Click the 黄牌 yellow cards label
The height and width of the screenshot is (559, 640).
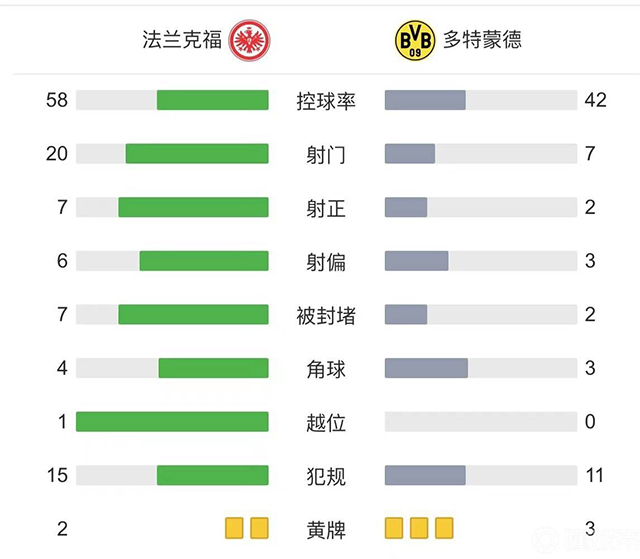[x=326, y=528]
